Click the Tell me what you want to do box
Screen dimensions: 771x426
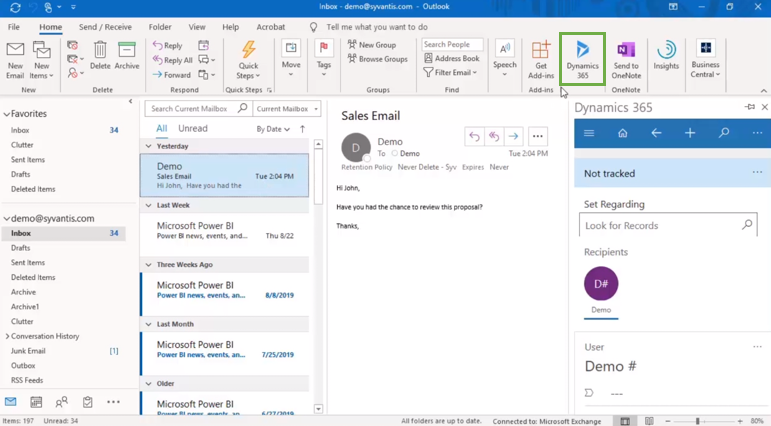click(x=377, y=27)
